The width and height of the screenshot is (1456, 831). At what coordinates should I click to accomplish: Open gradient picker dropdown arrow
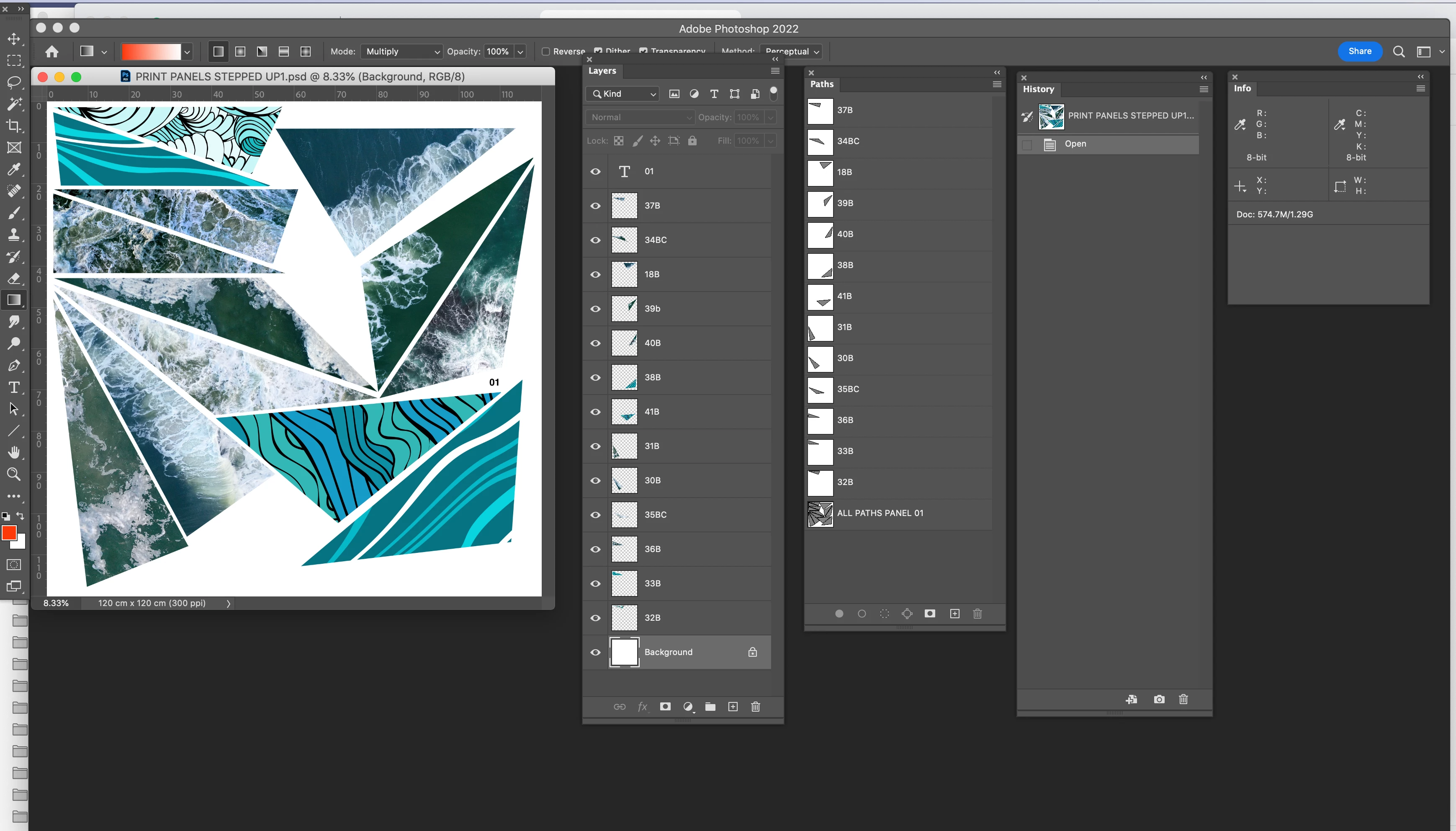[187, 52]
